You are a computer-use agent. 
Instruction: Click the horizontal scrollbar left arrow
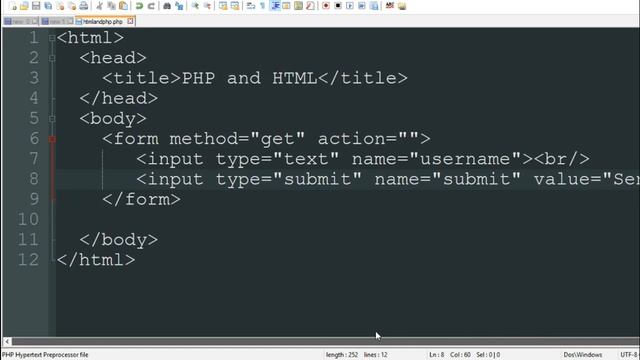click(7, 341)
